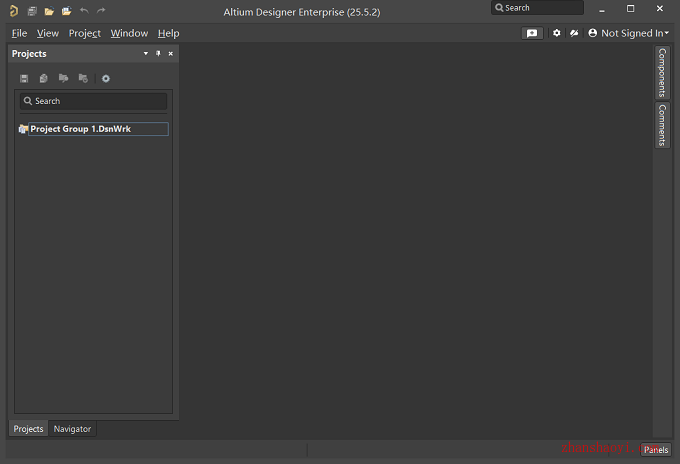Click the Open Project icon in the title bar
This screenshot has width=680, height=464.
coord(66,11)
